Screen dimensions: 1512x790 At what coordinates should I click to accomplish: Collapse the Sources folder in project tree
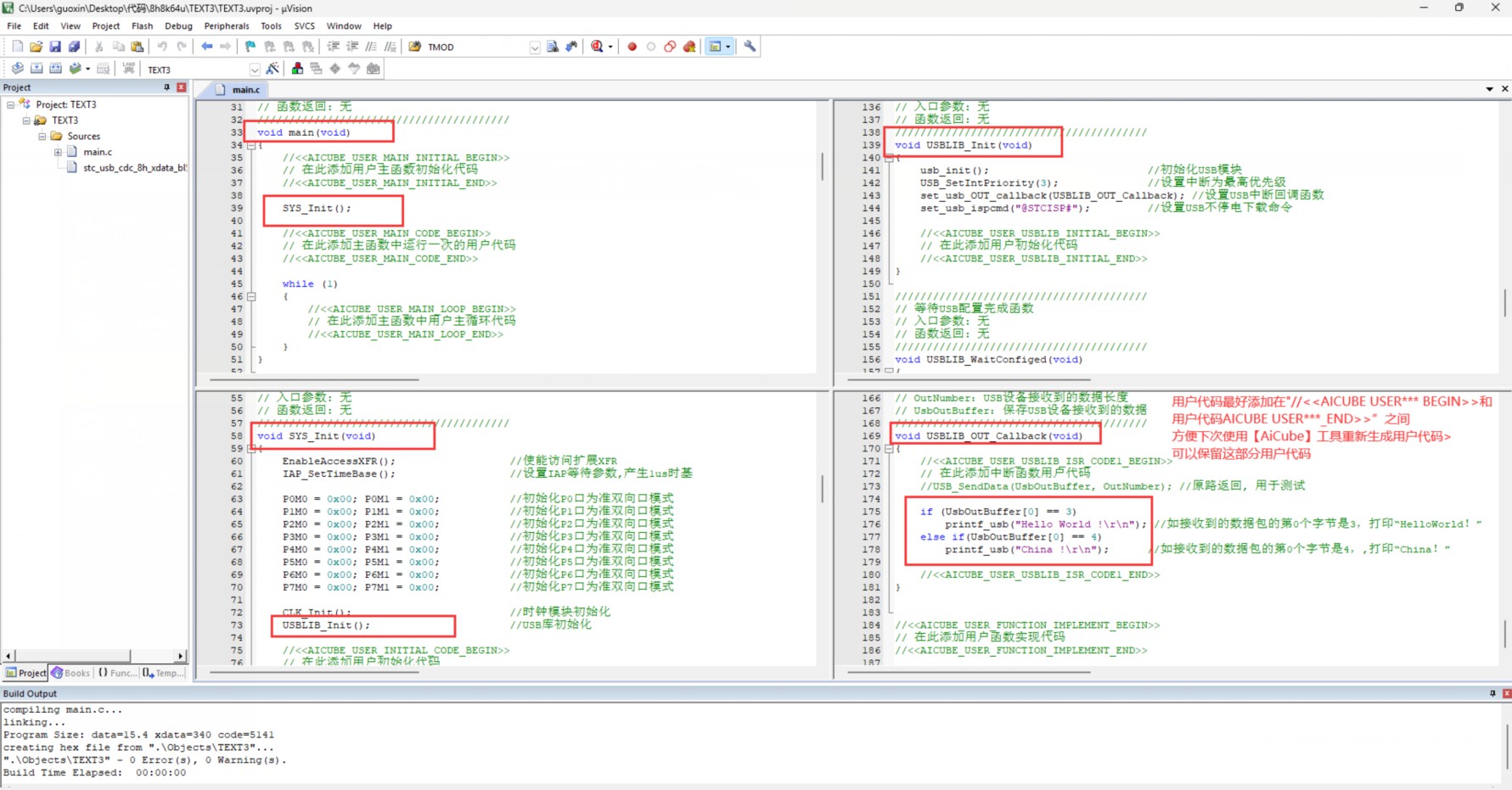point(42,137)
